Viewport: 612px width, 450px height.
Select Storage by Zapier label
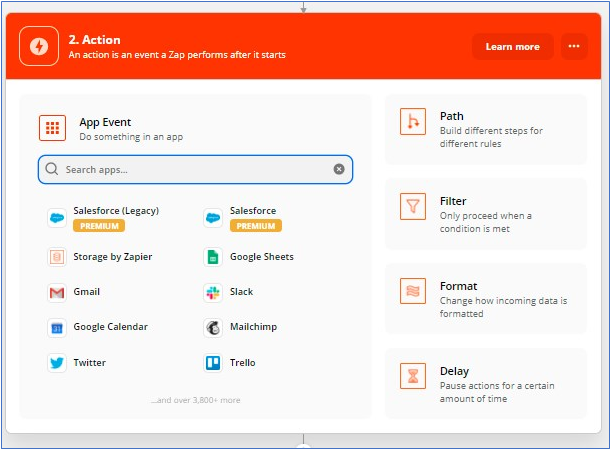point(113,257)
